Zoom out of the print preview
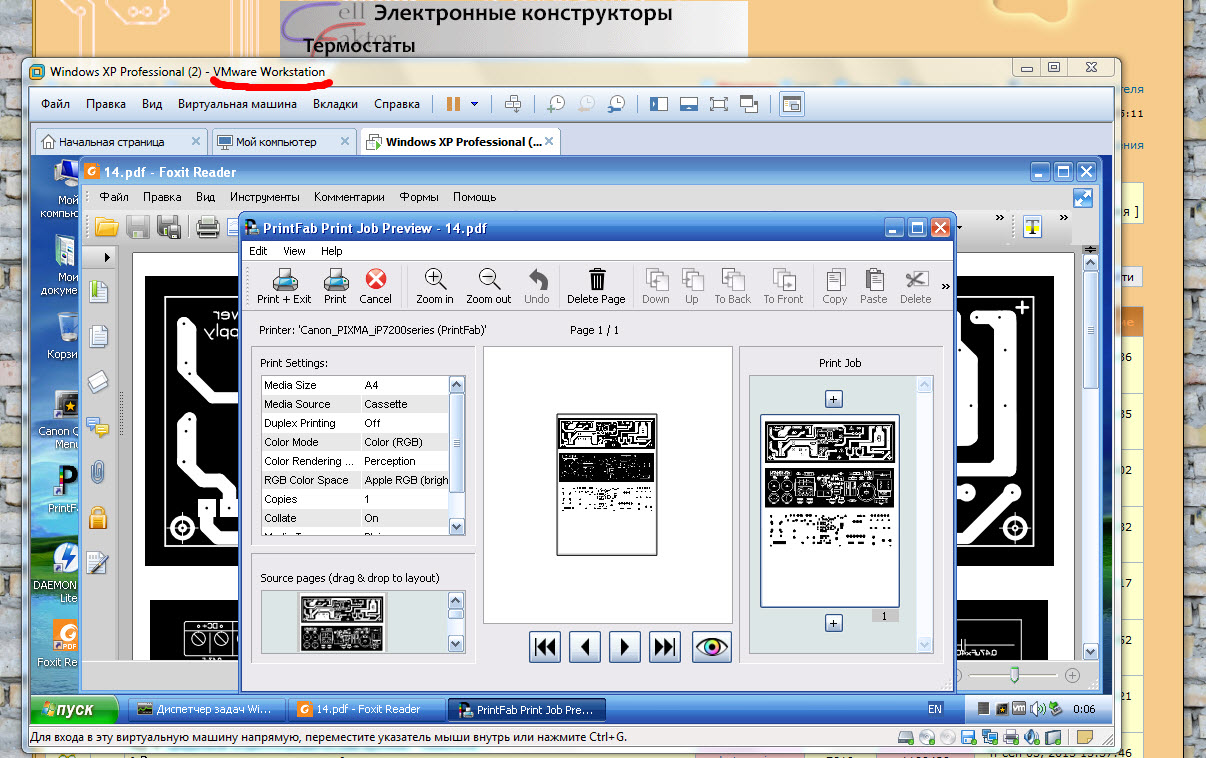This screenshot has width=1206, height=758. coord(489,286)
